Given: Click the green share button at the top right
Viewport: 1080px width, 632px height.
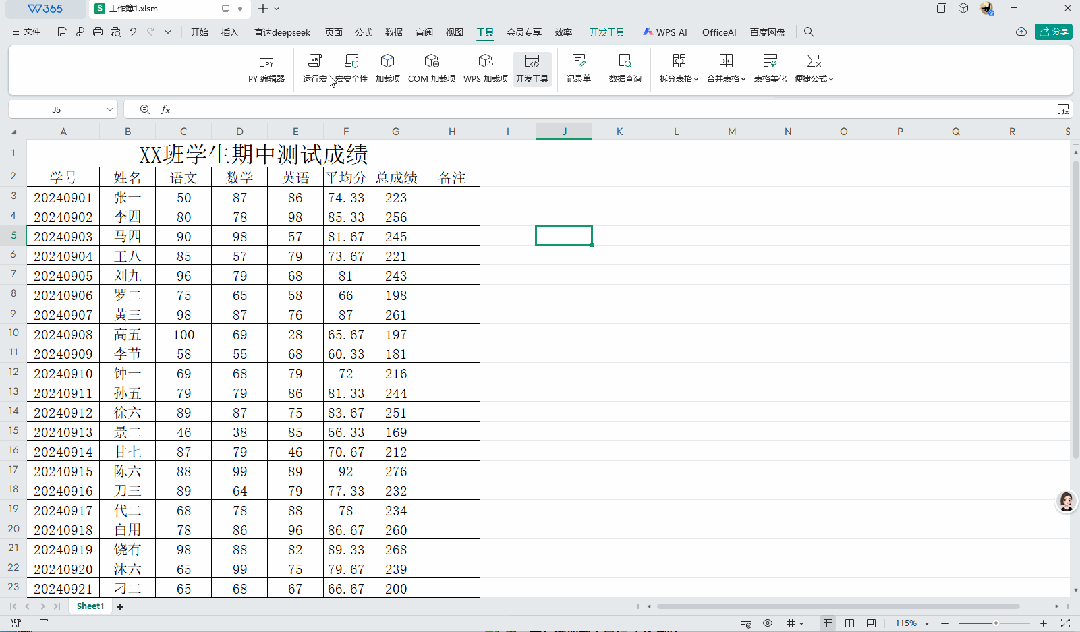Looking at the screenshot, I should point(1053,32).
